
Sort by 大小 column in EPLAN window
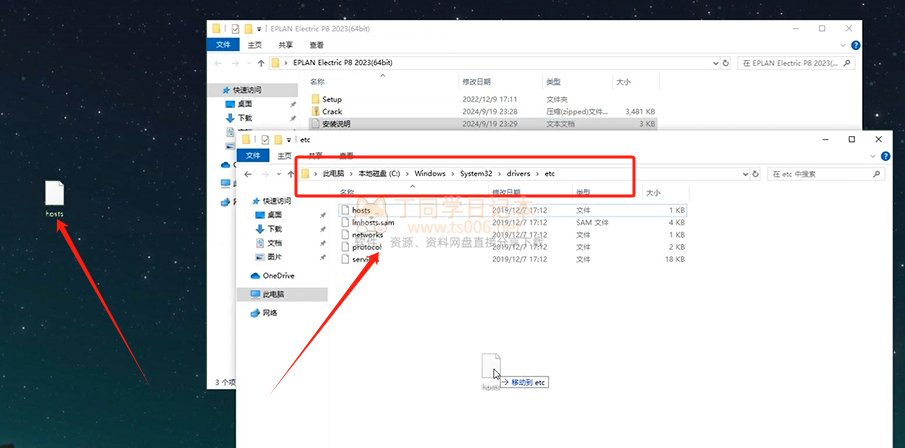pyautogui.click(x=623, y=82)
